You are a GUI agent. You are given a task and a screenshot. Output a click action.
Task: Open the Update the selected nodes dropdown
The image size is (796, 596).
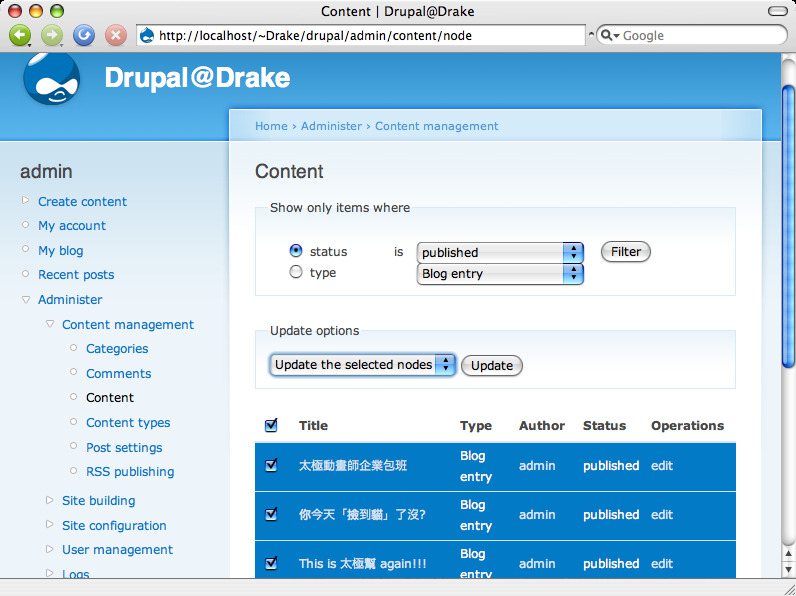pyautogui.click(x=362, y=365)
